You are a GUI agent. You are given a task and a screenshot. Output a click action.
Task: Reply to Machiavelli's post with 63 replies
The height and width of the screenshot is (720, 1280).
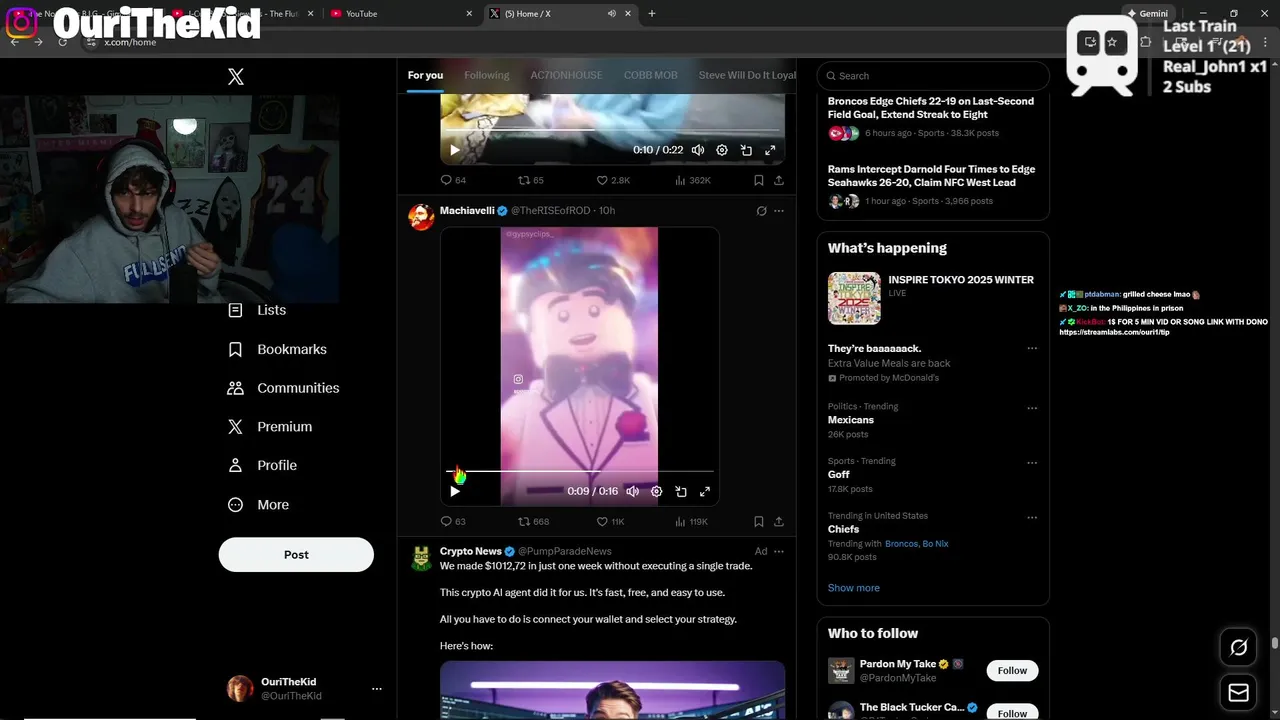tap(453, 521)
